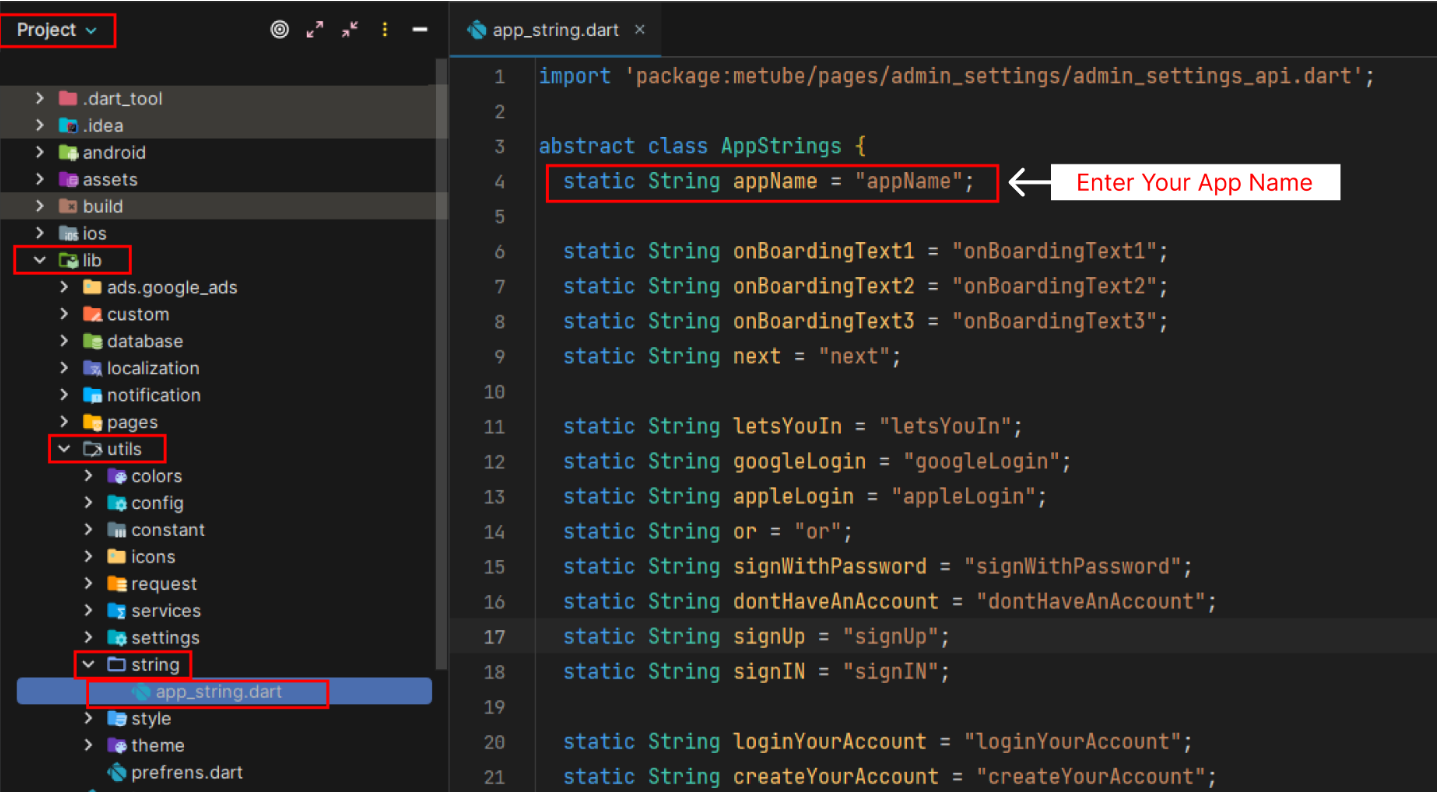Close the app_string.dart editor tab
The image size is (1437, 792).
640,30
